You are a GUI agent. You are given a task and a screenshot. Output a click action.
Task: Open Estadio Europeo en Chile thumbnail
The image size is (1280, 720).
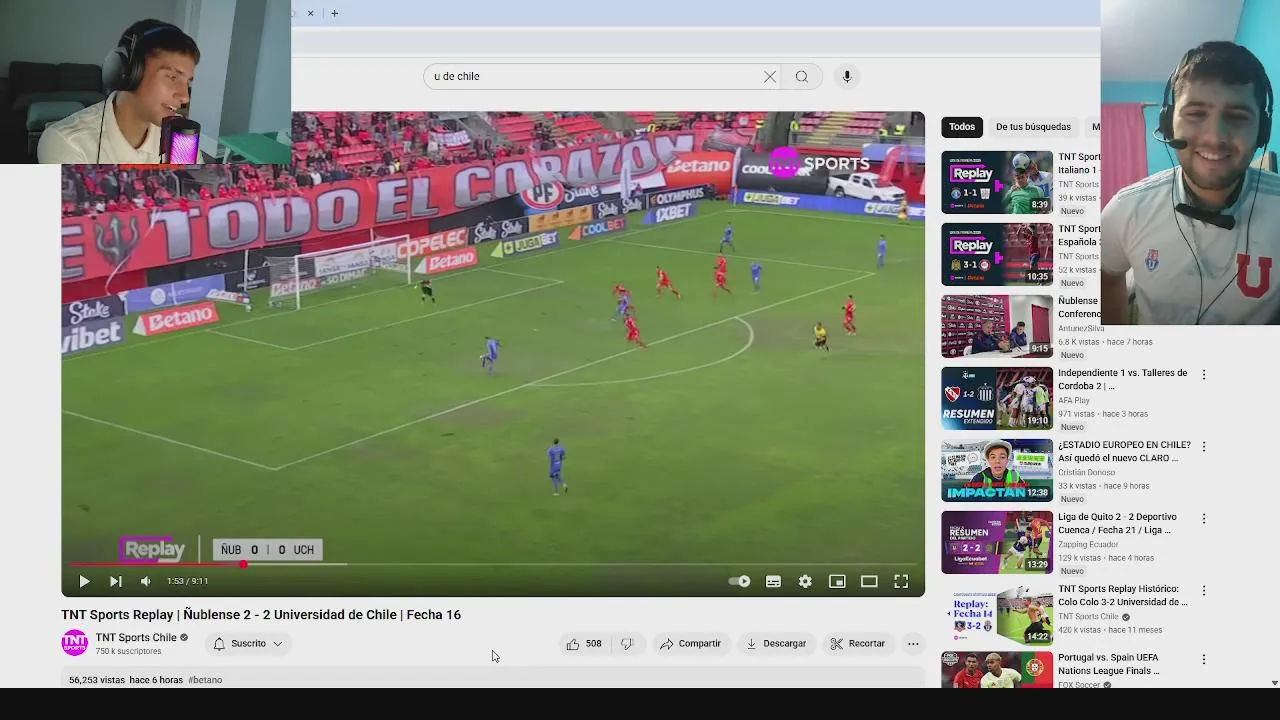997,470
